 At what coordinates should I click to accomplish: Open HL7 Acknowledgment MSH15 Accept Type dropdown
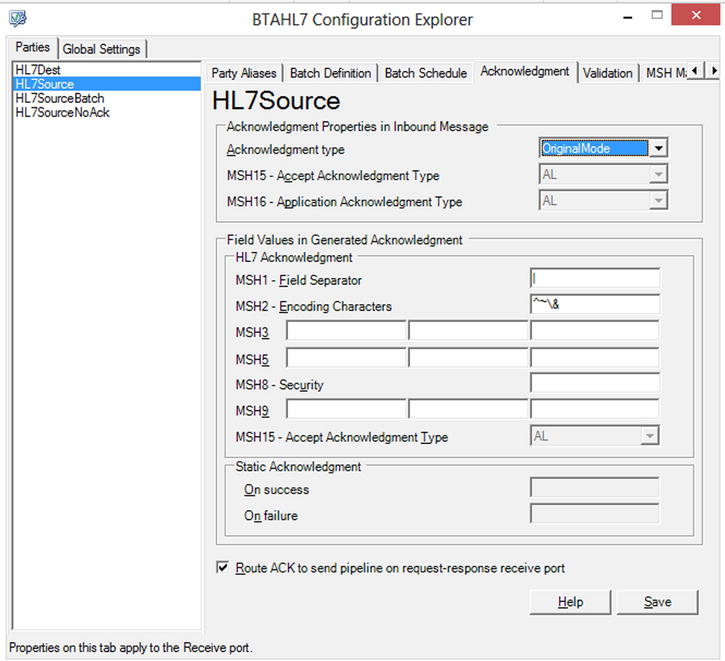point(650,436)
